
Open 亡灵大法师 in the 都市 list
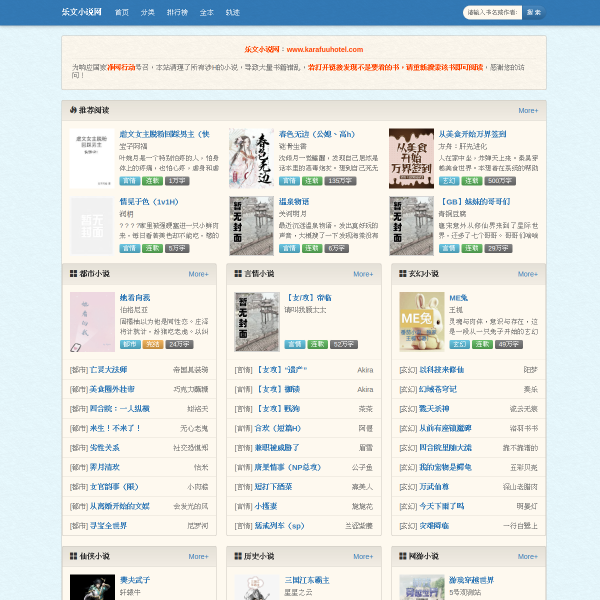pos(108,370)
